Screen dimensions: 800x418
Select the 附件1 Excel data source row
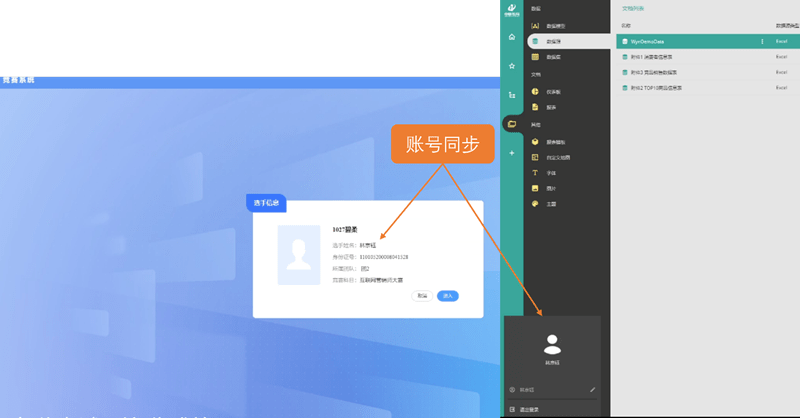coord(708,57)
